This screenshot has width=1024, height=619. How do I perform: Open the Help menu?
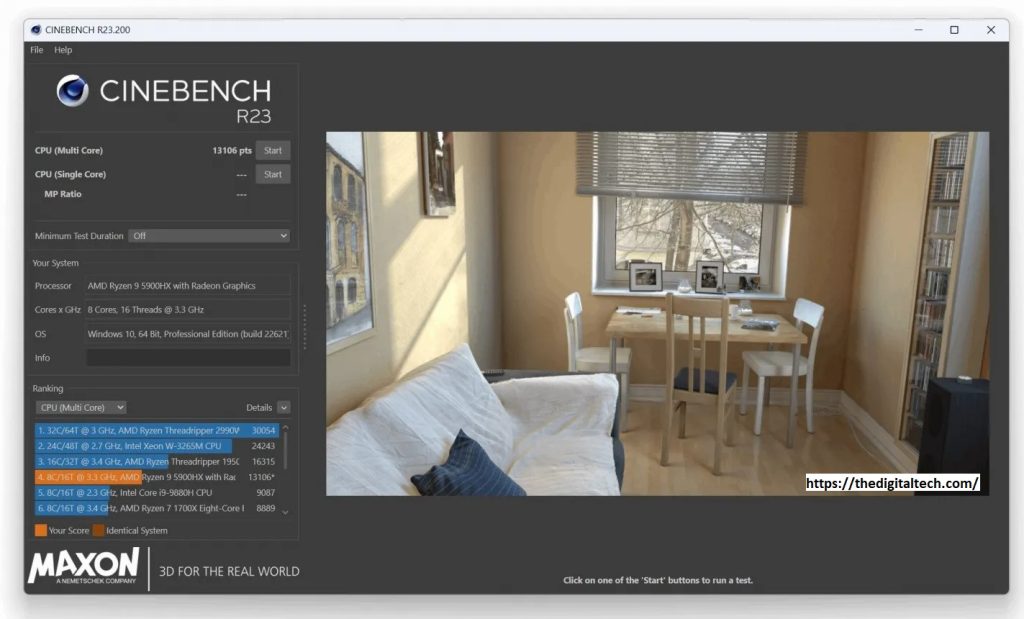pos(63,50)
